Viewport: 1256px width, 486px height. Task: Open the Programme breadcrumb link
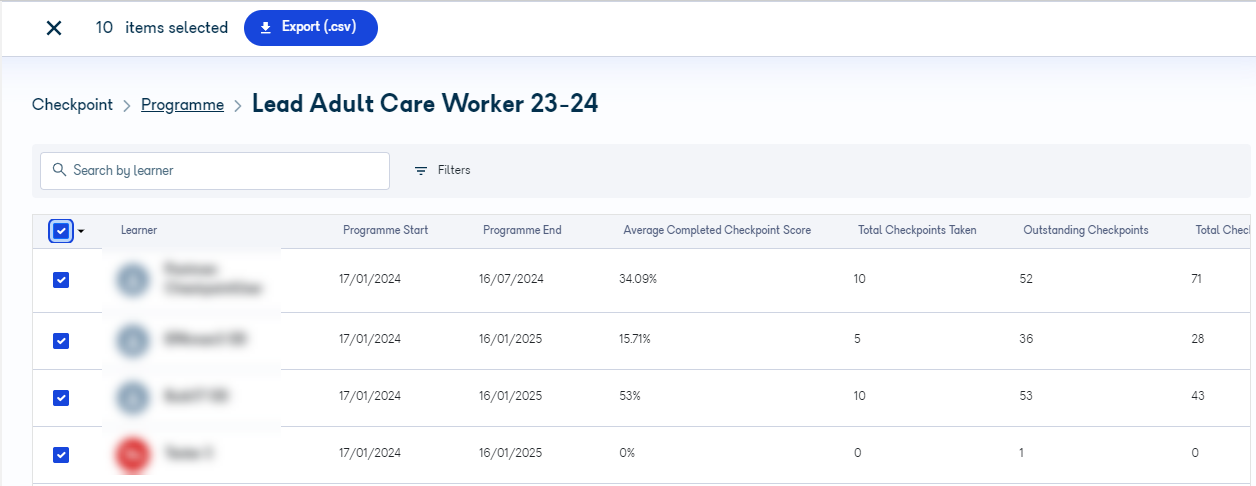click(182, 105)
